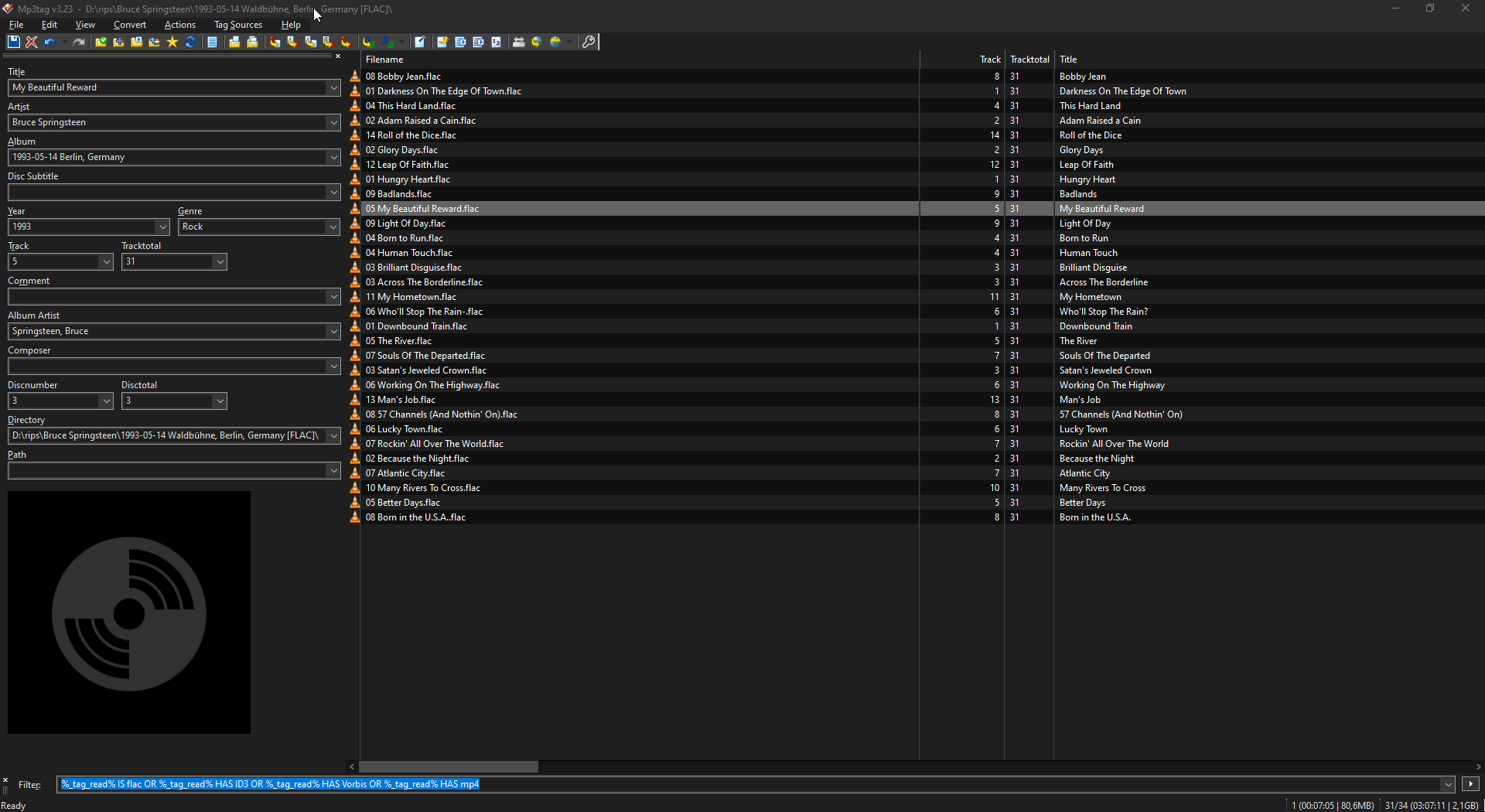Click the album cover art placeholder
This screenshot has height=812, width=1485.
click(x=129, y=612)
